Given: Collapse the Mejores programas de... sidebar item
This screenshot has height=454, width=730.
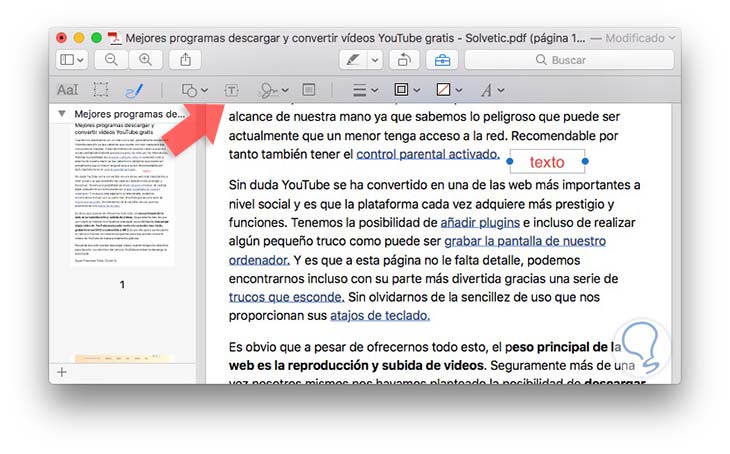Looking at the screenshot, I should [61, 114].
